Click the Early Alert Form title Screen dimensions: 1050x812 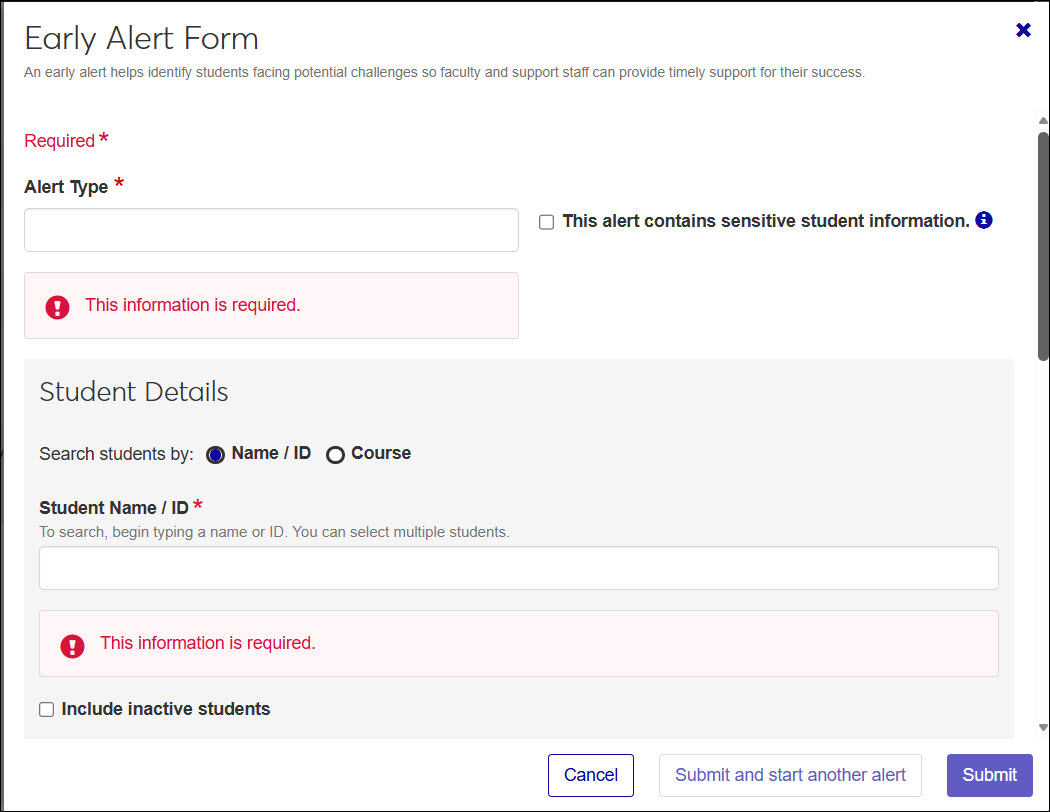(x=141, y=39)
